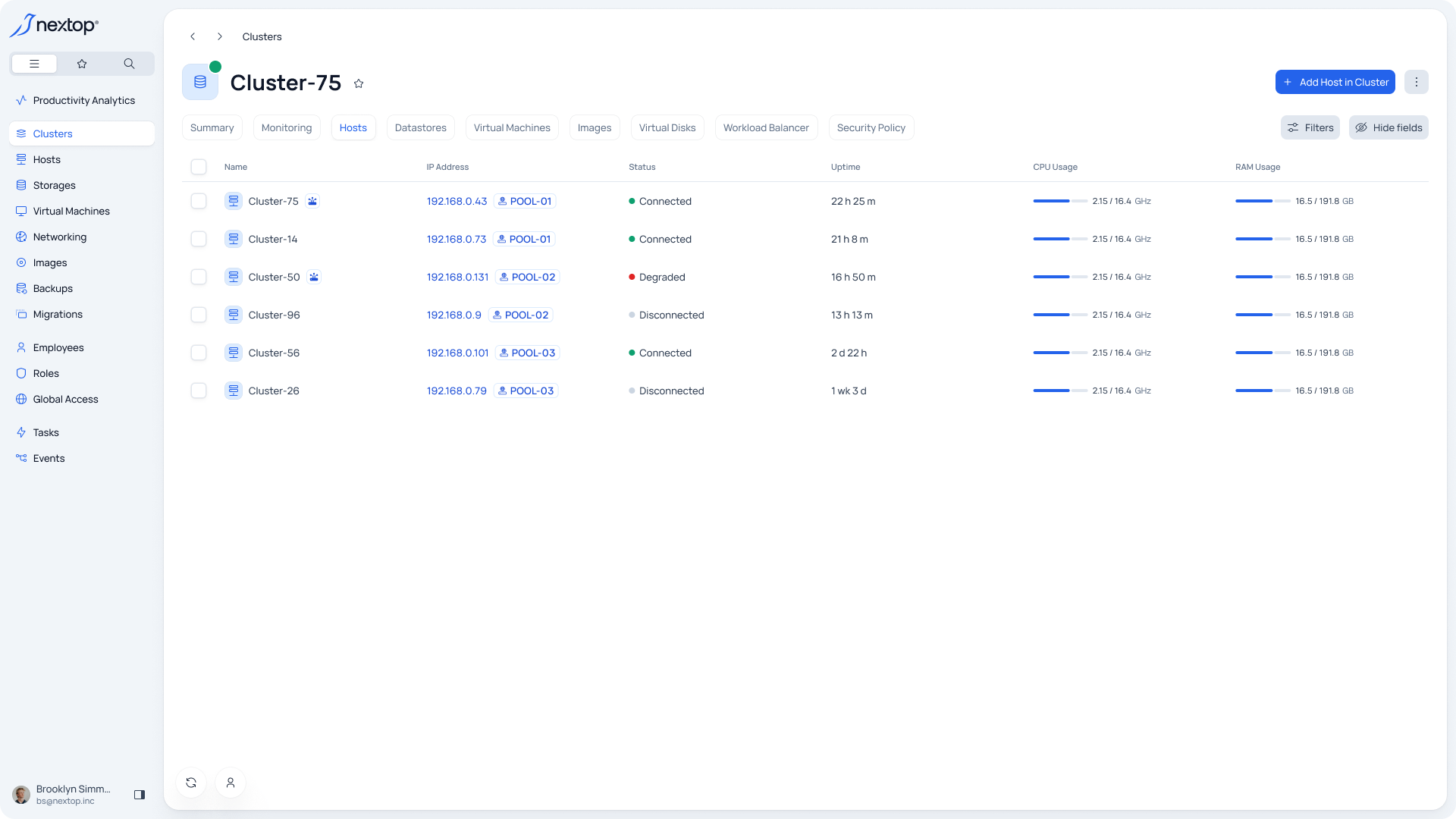This screenshot has width=1456, height=819.
Task: Open the three-dot more options menu
Action: point(1416,82)
